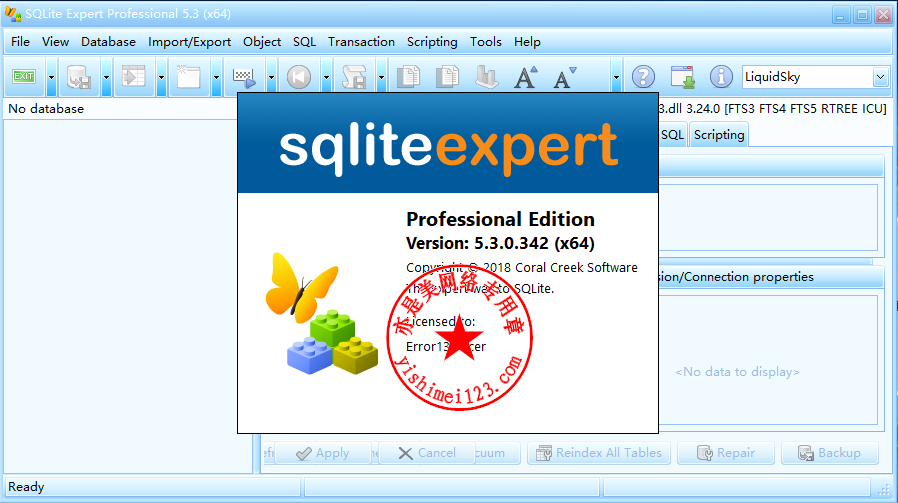This screenshot has width=898, height=503.
Task: Click the execute SQL checkered-flag icon
Action: click(x=243, y=77)
